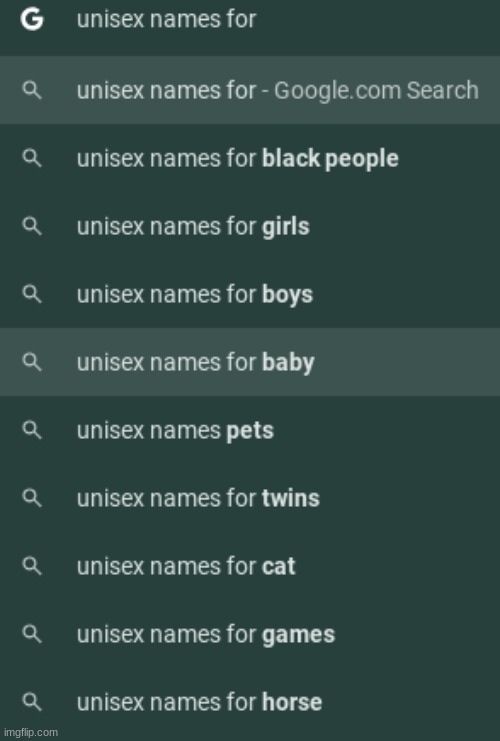Select 'unisex names for girls' suggestion
The width and height of the screenshot is (500, 741).
(250, 226)
